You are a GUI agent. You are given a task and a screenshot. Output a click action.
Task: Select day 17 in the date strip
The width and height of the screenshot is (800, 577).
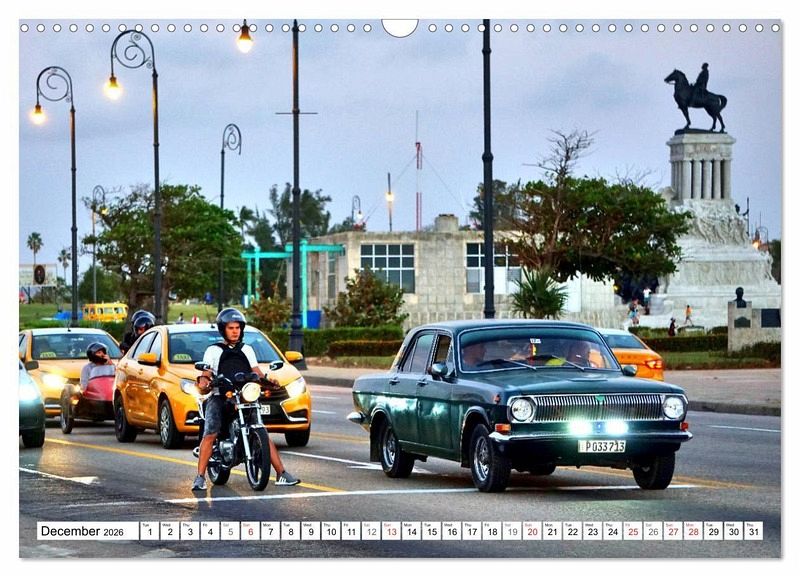coord(471,531)
